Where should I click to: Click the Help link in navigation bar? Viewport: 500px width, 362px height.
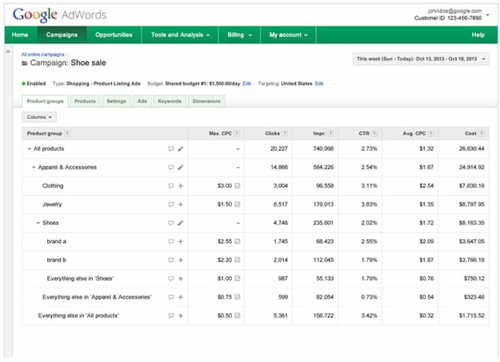coord(478,35)
